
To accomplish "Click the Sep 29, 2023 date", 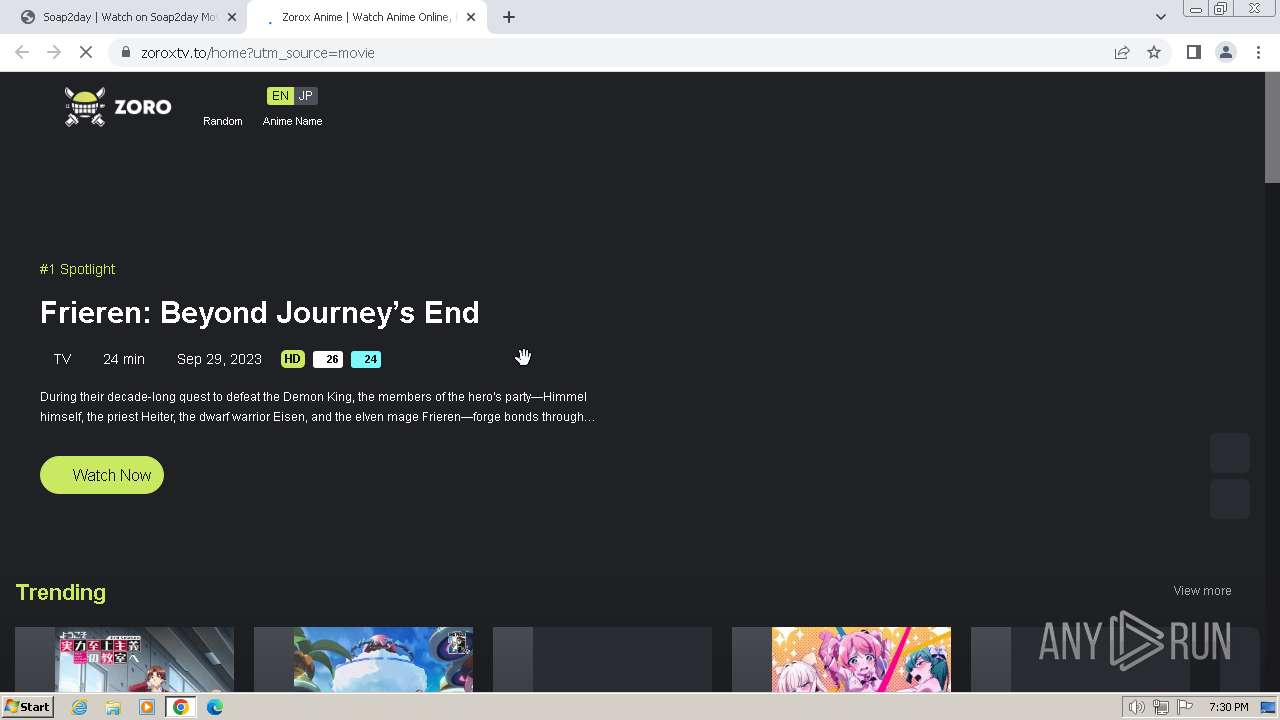I will [x=219, y=359].
